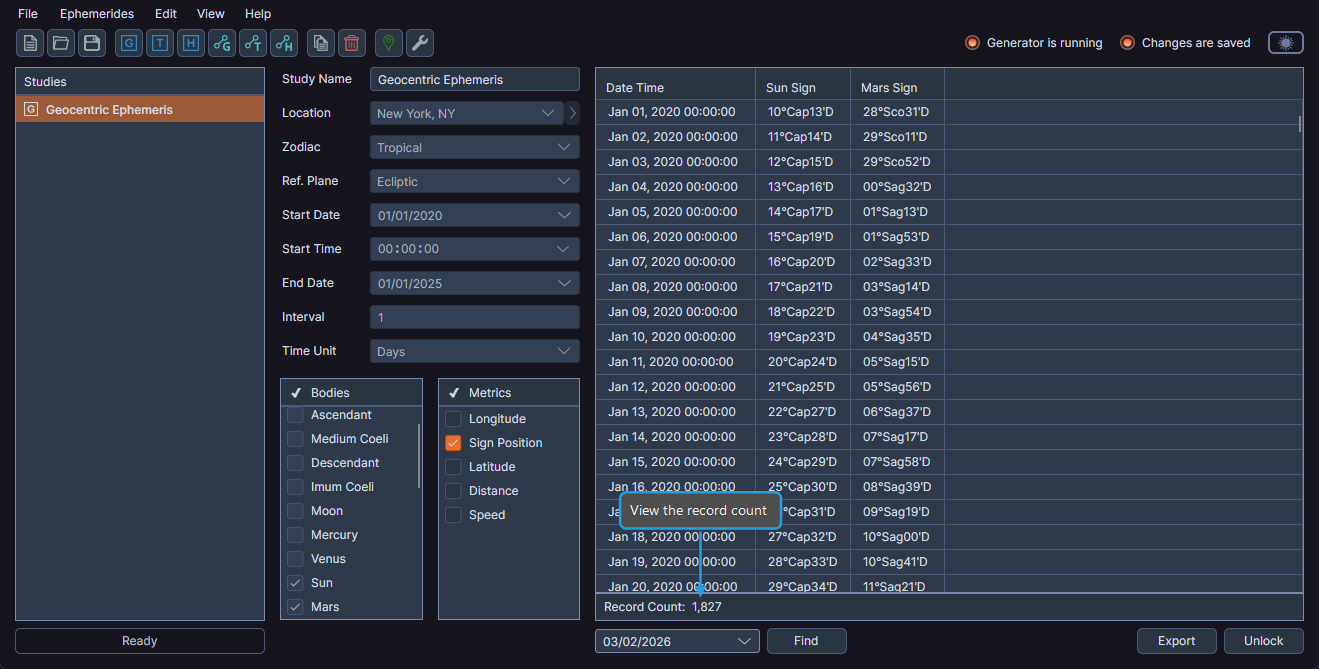Select the Heliocentric study type icon
1319x669 pixels.
point(190,43)
